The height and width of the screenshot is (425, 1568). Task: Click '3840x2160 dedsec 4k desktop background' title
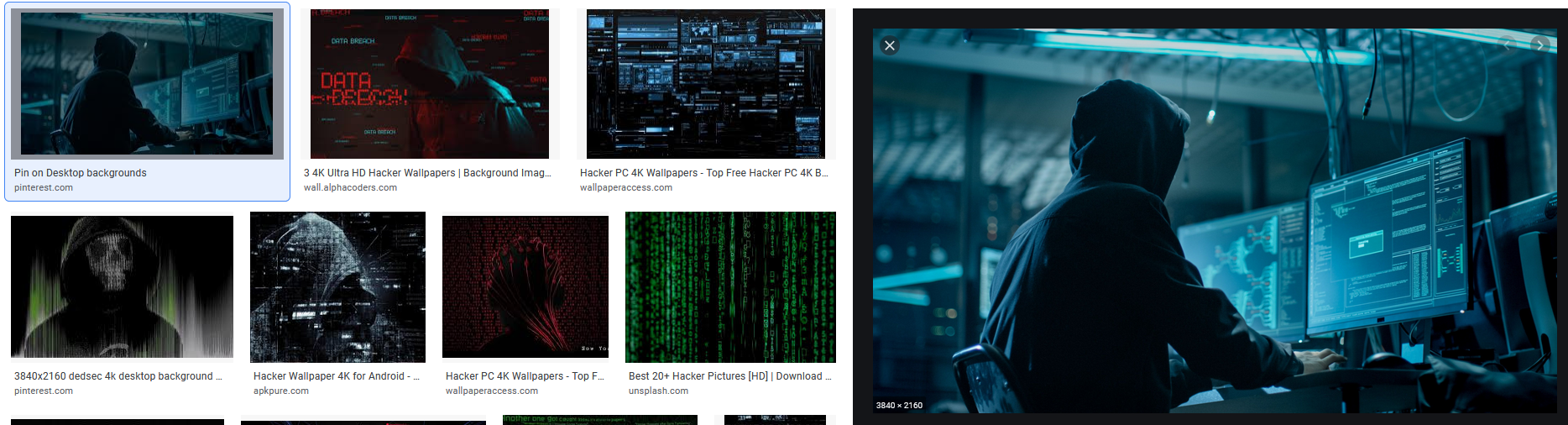click(118, 376)
